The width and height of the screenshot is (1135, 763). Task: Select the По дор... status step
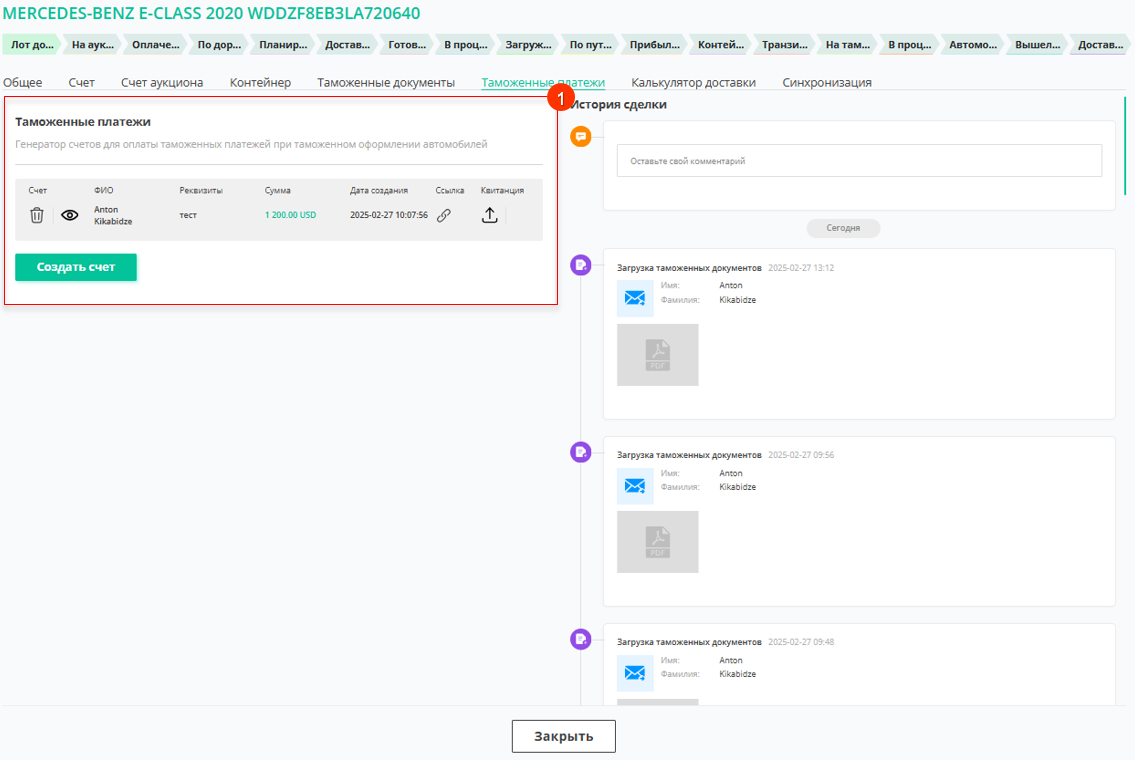coord(219,45)
